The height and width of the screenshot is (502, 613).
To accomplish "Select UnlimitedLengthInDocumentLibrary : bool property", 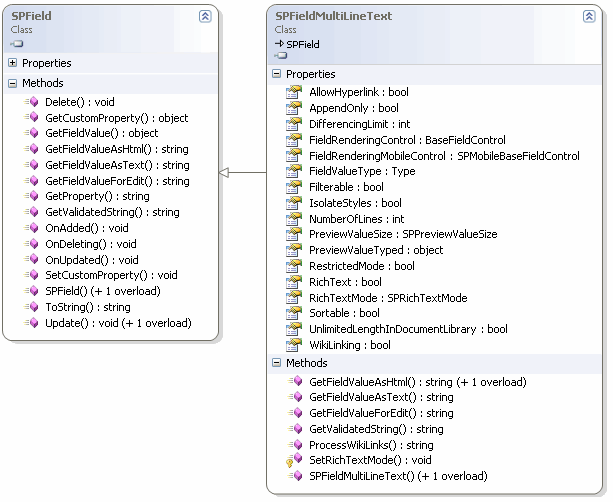I will coord(408,329).
